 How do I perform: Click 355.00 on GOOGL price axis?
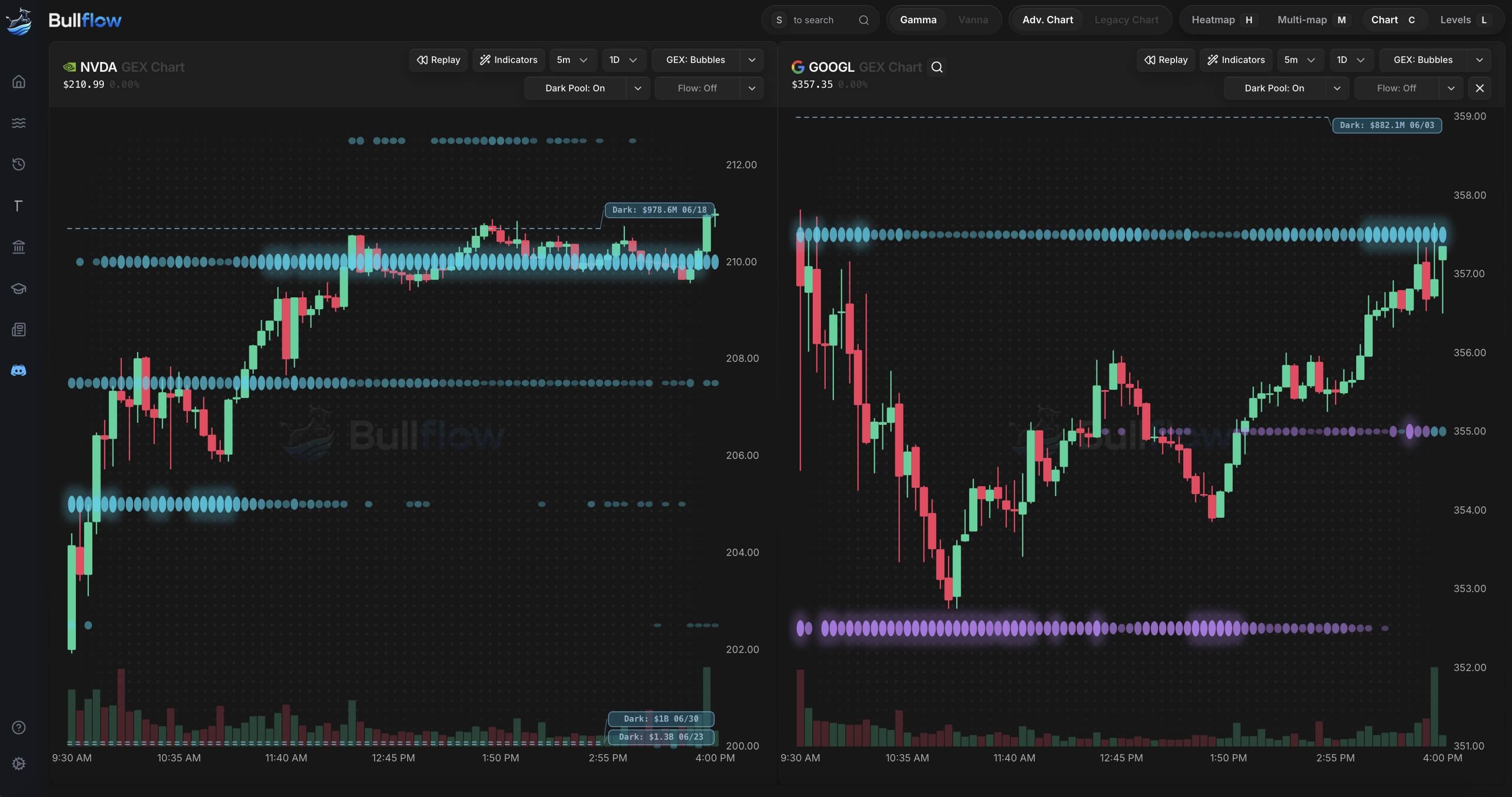point(1469,431)
